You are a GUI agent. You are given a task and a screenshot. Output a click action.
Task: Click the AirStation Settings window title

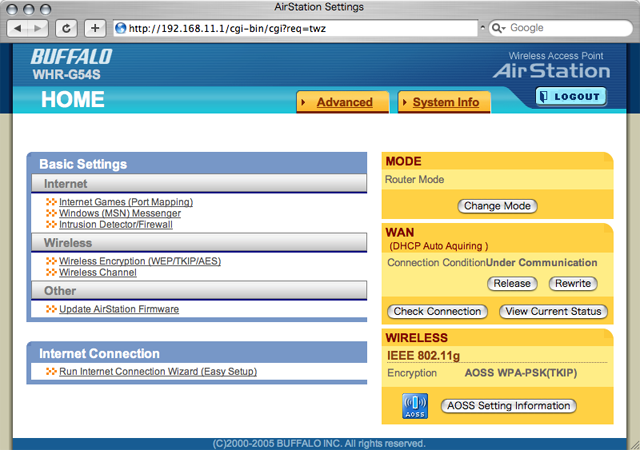pyautogui.click(x=319, y=7)
